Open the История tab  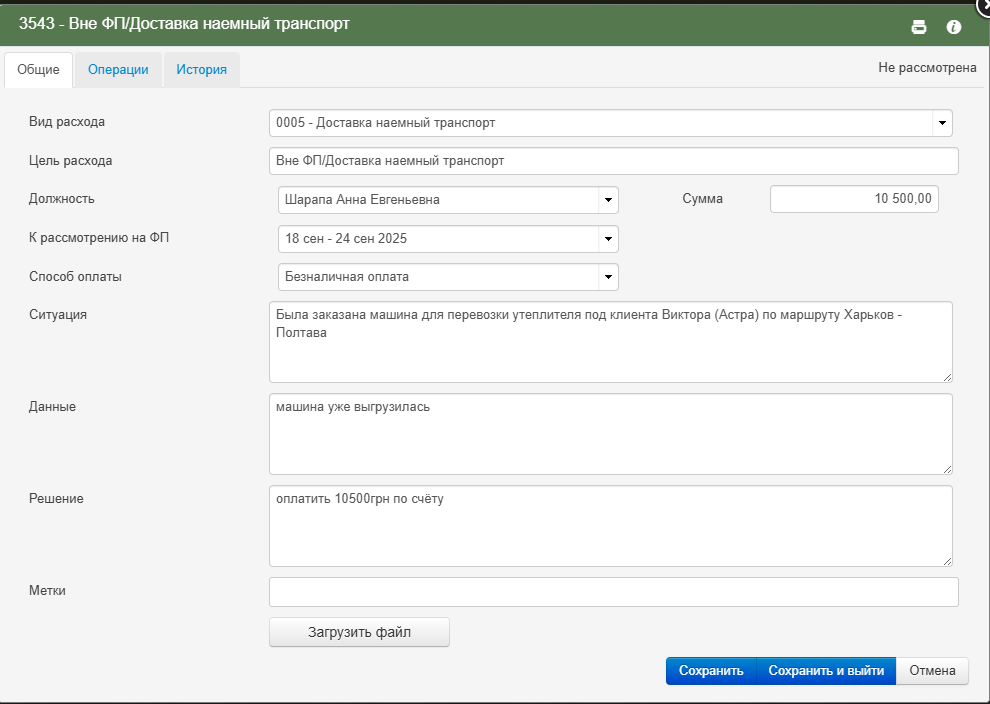(201, 69)
